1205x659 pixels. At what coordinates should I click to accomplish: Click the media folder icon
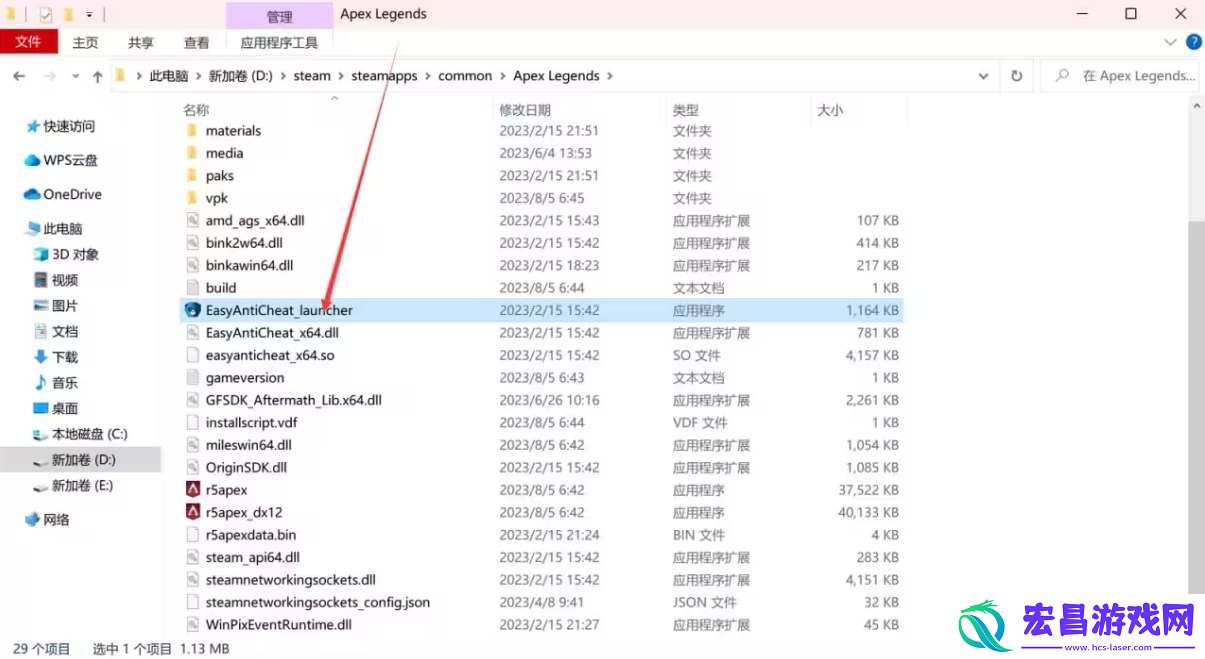coord(193,153)
